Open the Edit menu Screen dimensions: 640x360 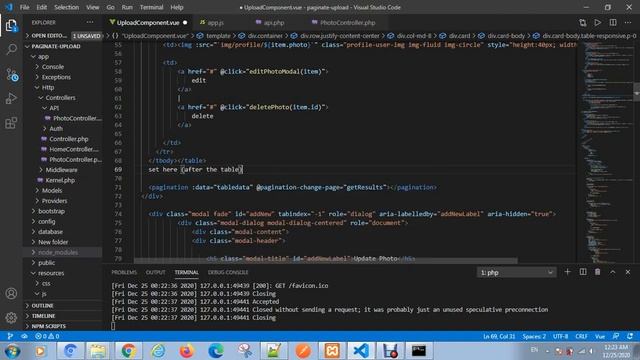click(x=42, y=7)
